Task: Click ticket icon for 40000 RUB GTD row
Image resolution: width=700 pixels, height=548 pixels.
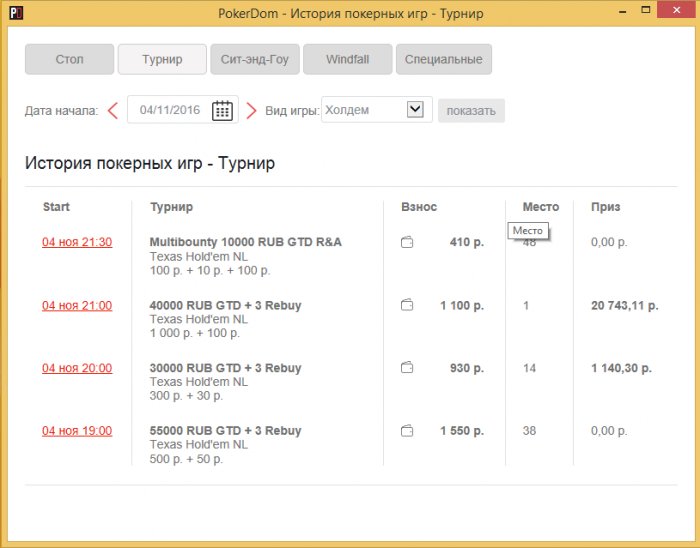Action: pos(407,305)
